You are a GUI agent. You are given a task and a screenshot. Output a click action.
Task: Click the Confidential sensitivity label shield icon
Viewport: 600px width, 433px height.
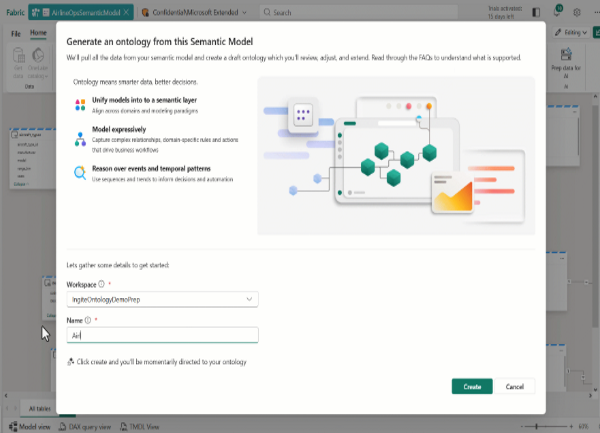[145, 13]
